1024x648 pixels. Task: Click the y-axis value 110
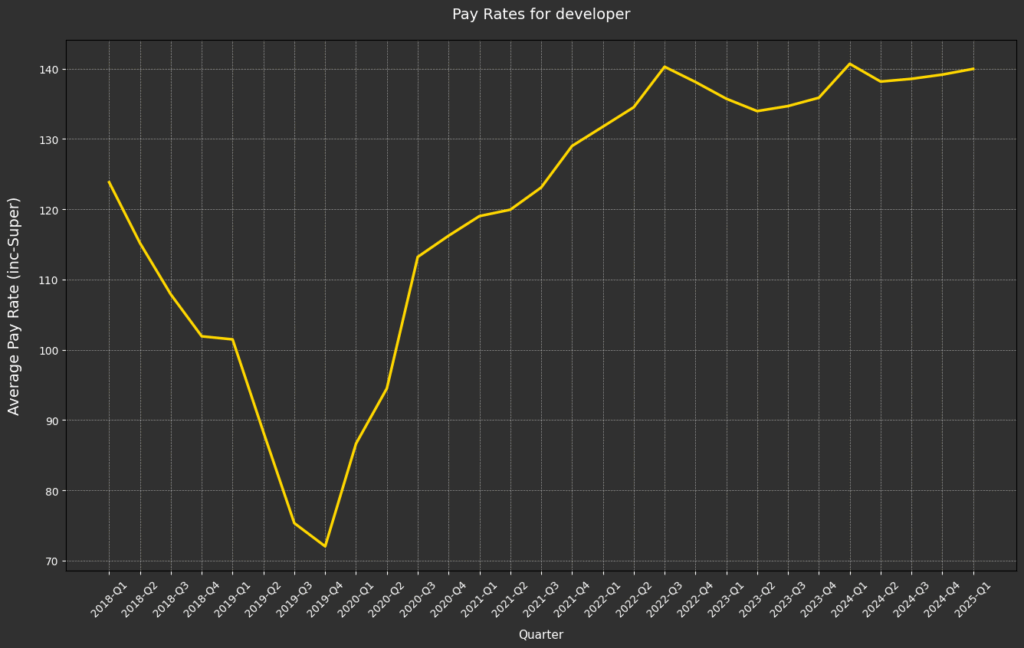(51, 280)
